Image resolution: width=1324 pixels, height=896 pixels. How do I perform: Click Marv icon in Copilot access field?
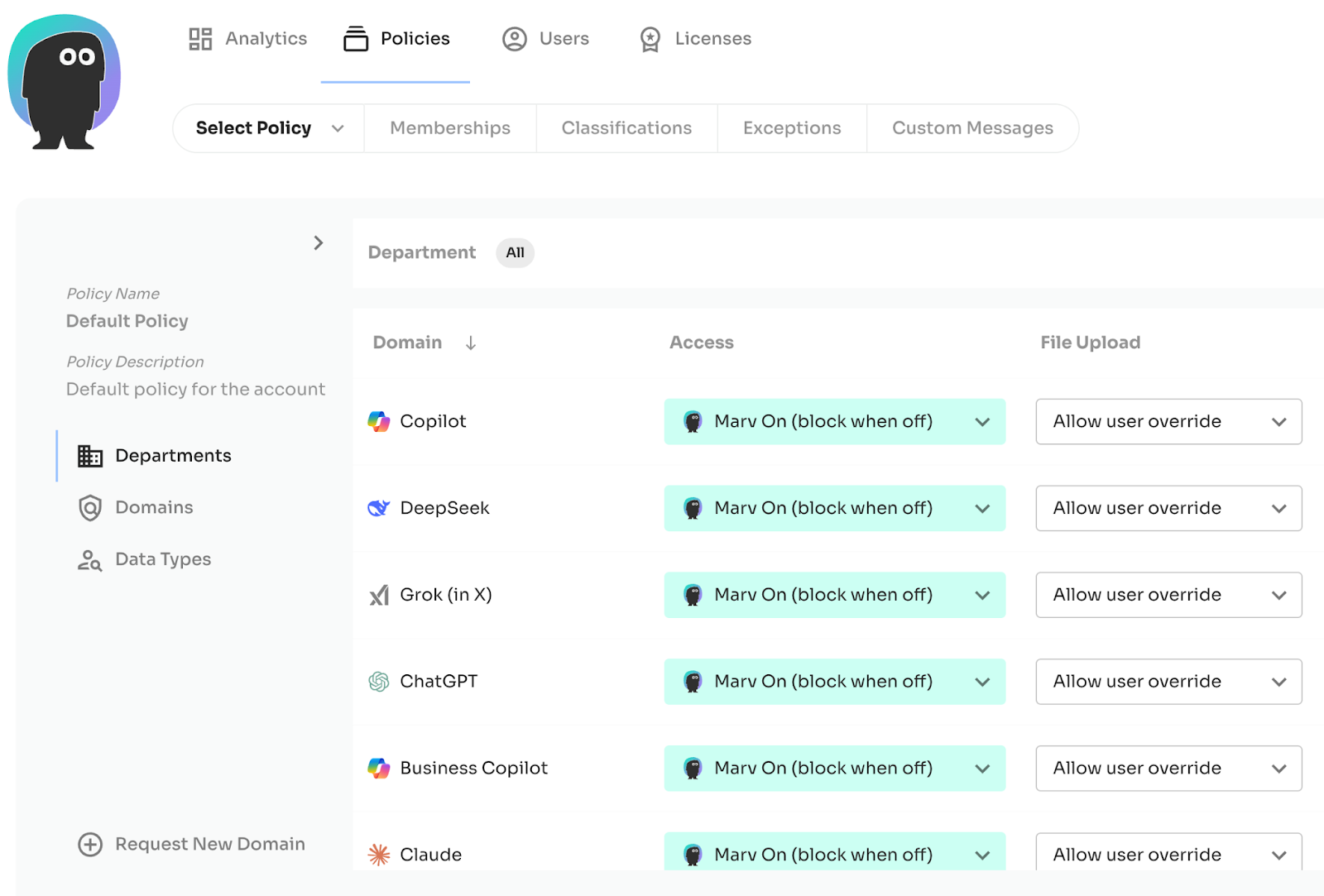pyautogui.click(x=693, y=422)
